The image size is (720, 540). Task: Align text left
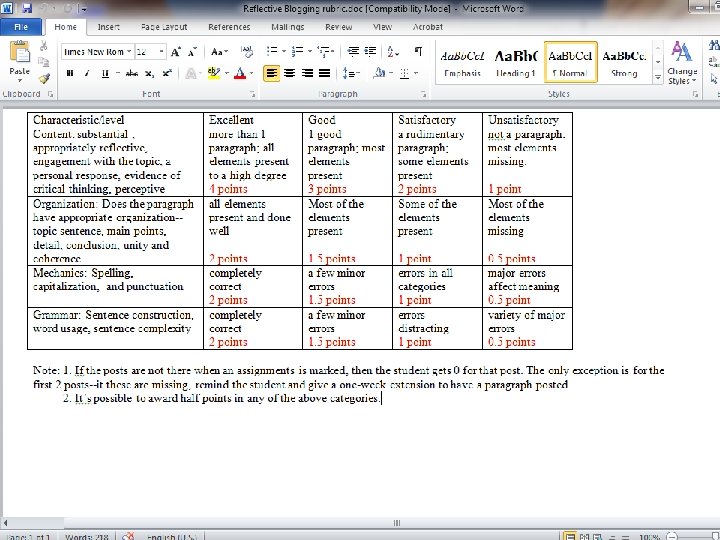(271, 73)
